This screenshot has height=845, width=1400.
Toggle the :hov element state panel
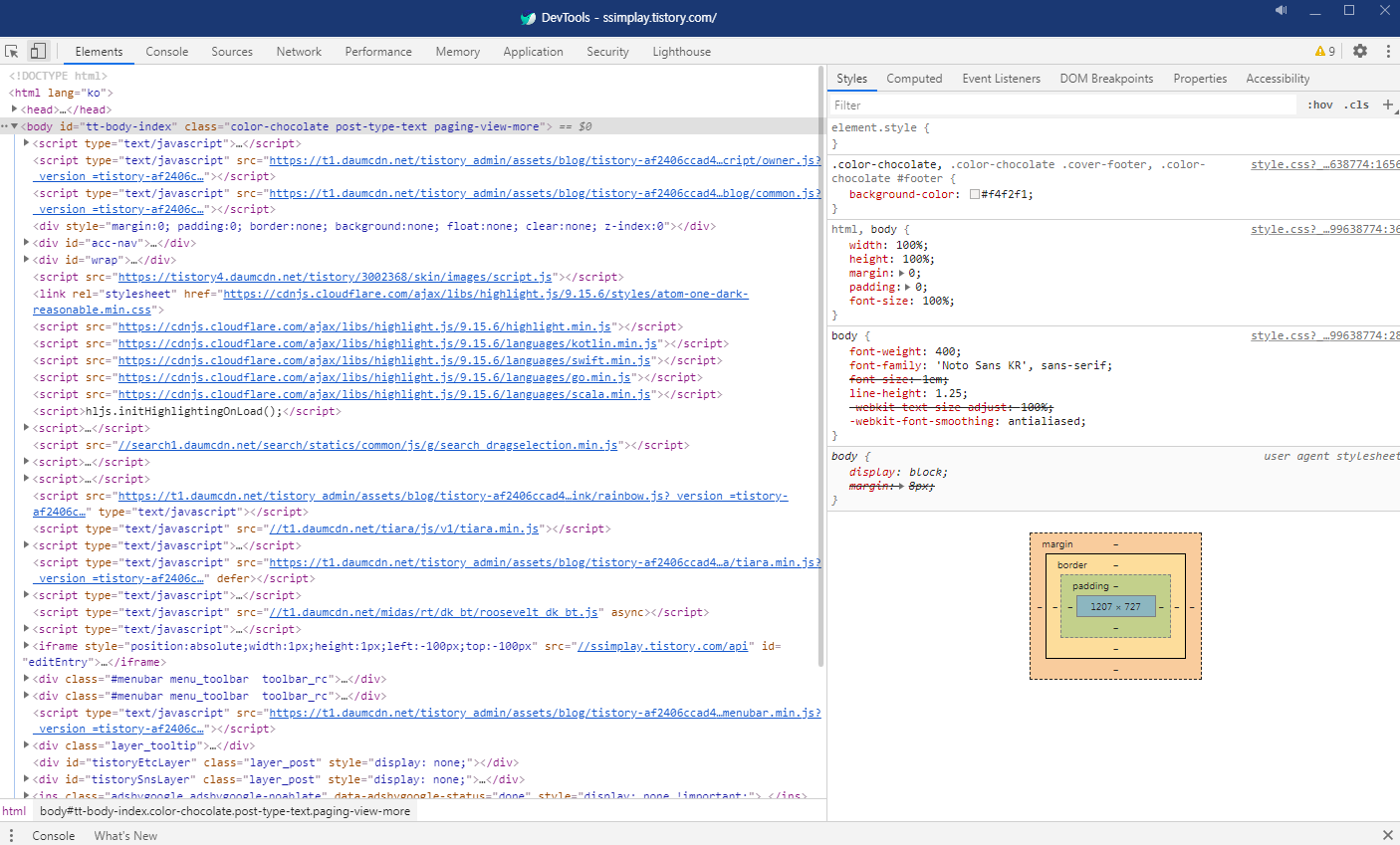pyautogui.click(x=1320, y=105)
